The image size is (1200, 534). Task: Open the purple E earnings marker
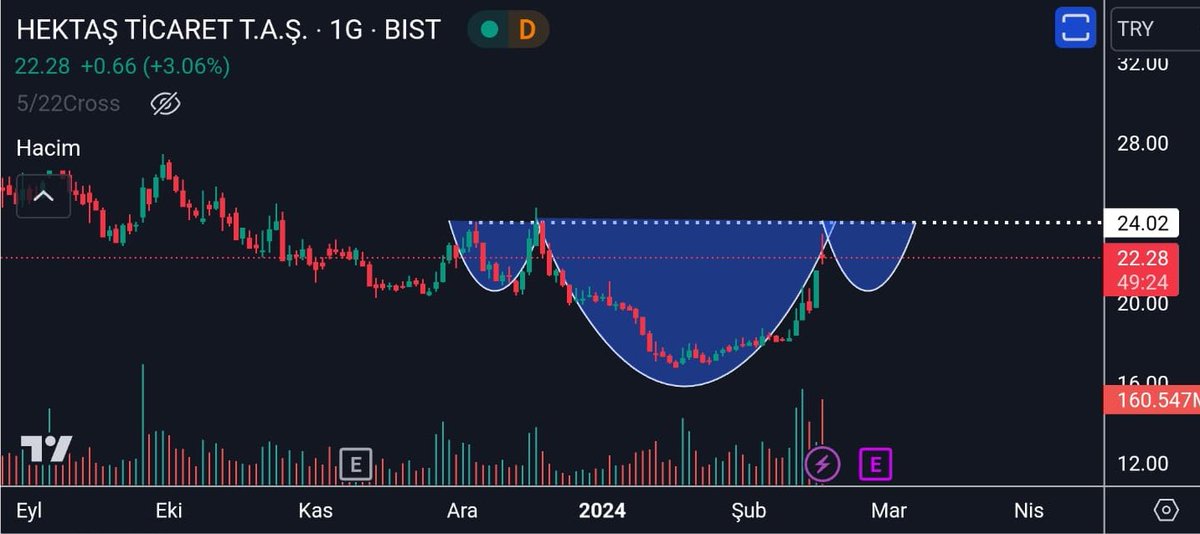(x=875, y=464)
